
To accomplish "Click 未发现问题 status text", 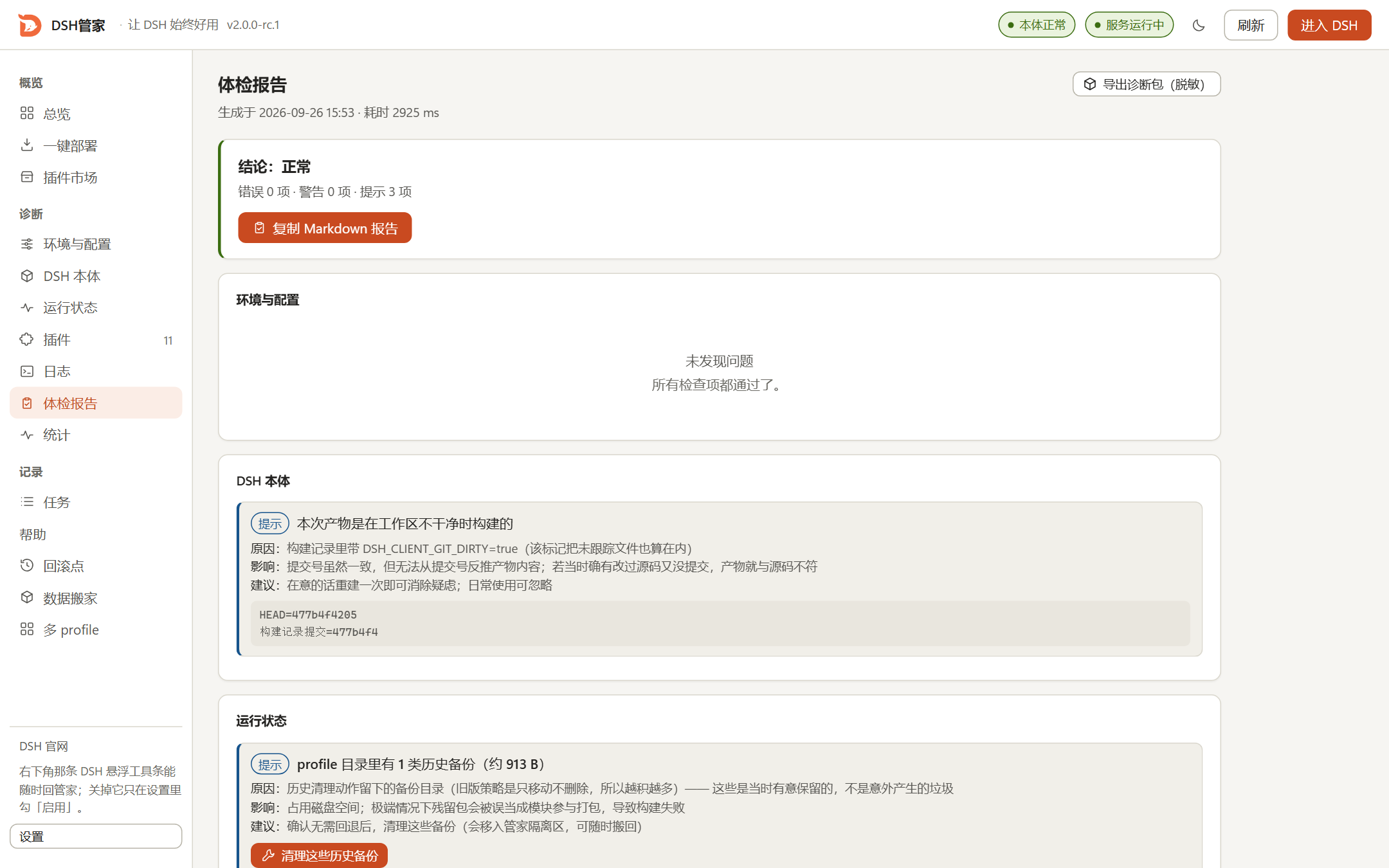I will click(x=719, y=361).
